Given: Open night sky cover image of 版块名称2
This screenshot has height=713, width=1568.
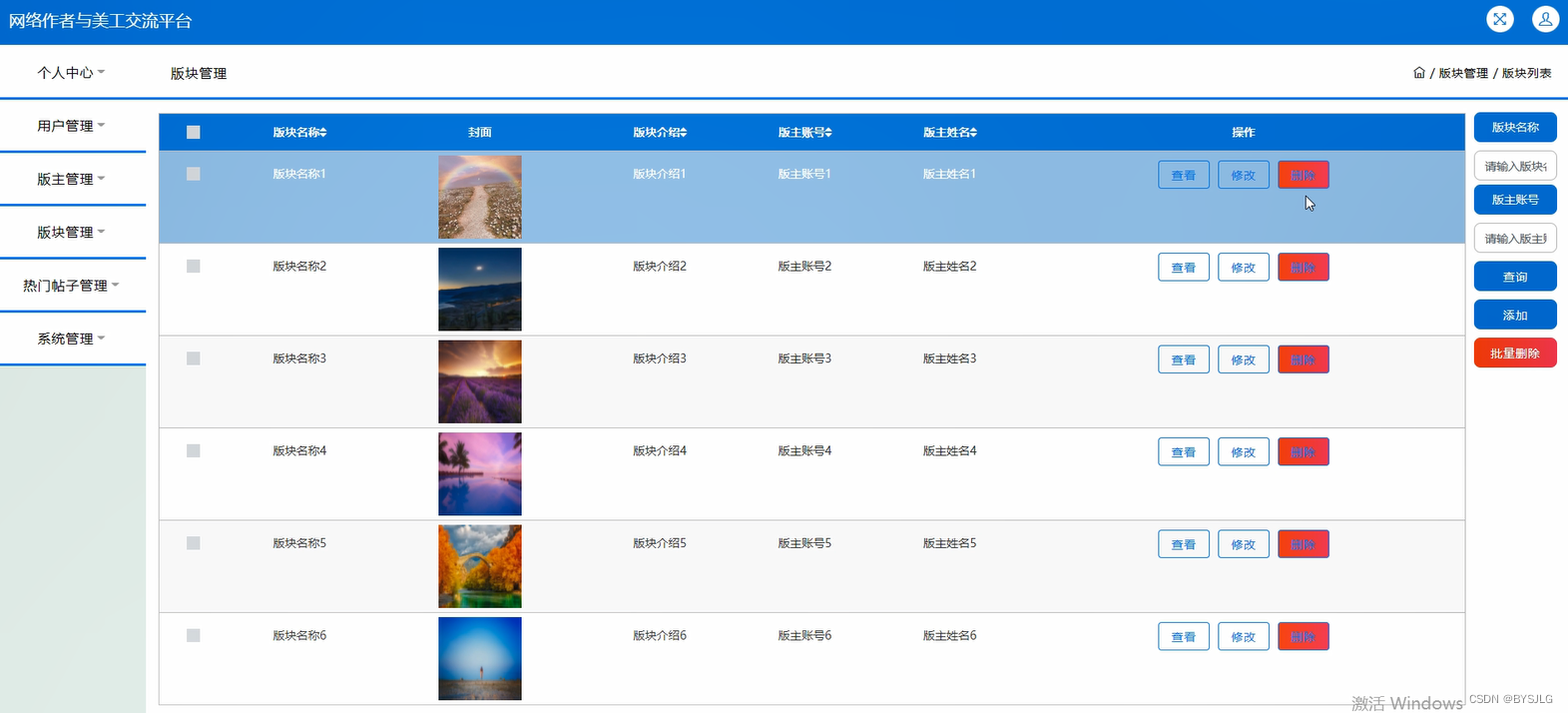Looking at the screenshot, I should [480, 290].
